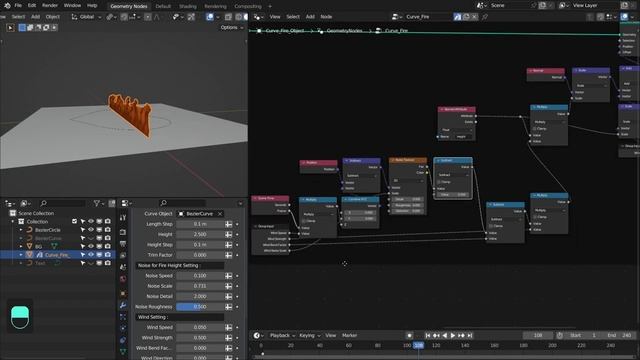This screenshot has height=360, width=640.
Task: Open the Output properties tab icon
Action: [x=123, y=244]
